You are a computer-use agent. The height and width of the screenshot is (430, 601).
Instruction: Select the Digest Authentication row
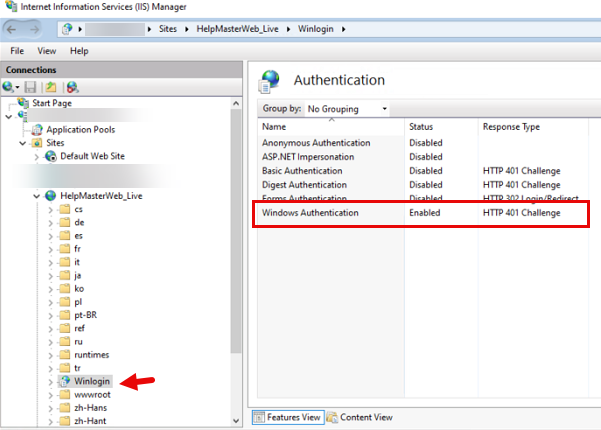click(423, 185)
